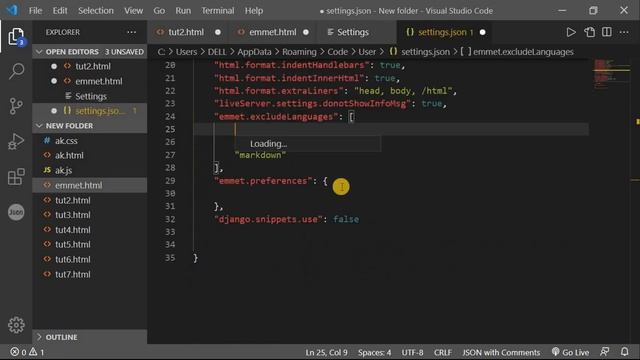Change indentation via Spaces: 4
The image size is (640, 360).
[x=374, y=352]
